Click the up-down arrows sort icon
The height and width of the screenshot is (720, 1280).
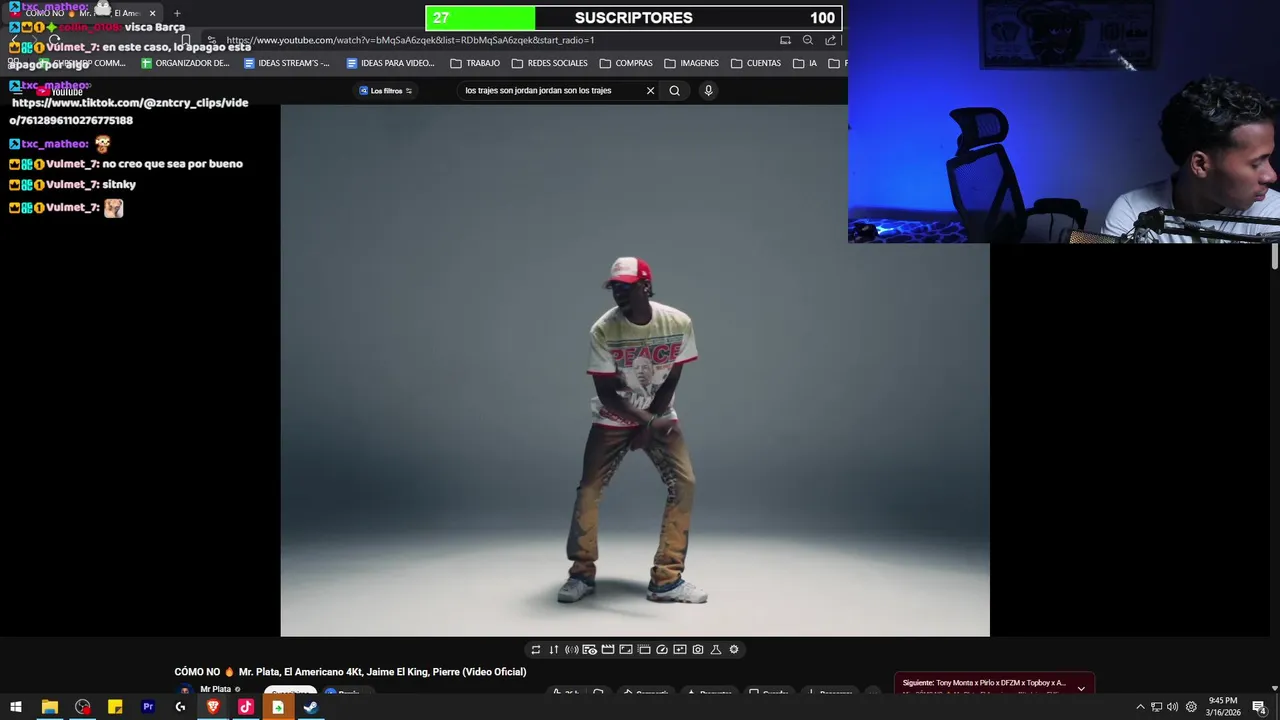553,650
